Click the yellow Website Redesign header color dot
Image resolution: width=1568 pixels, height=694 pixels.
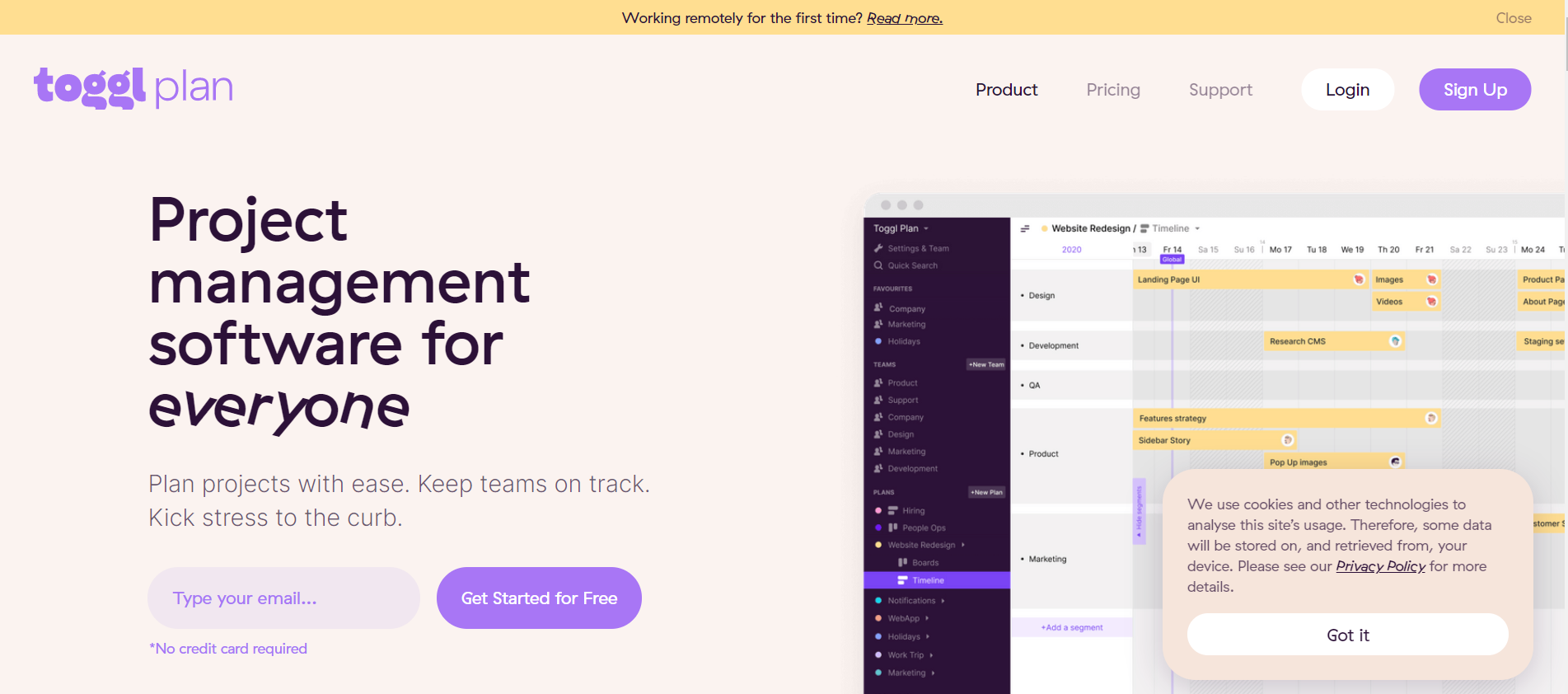(x=1044, y=228)
